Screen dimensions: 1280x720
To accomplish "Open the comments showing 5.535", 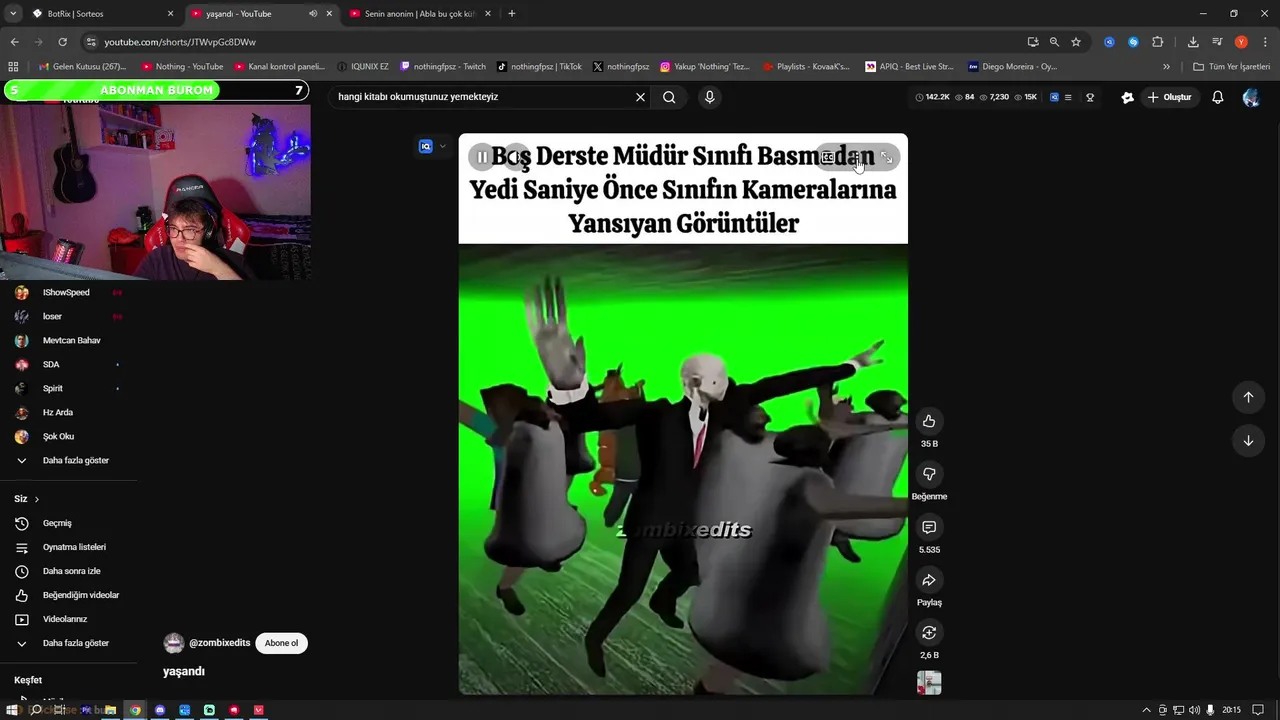I will click(x=929, y=527).
